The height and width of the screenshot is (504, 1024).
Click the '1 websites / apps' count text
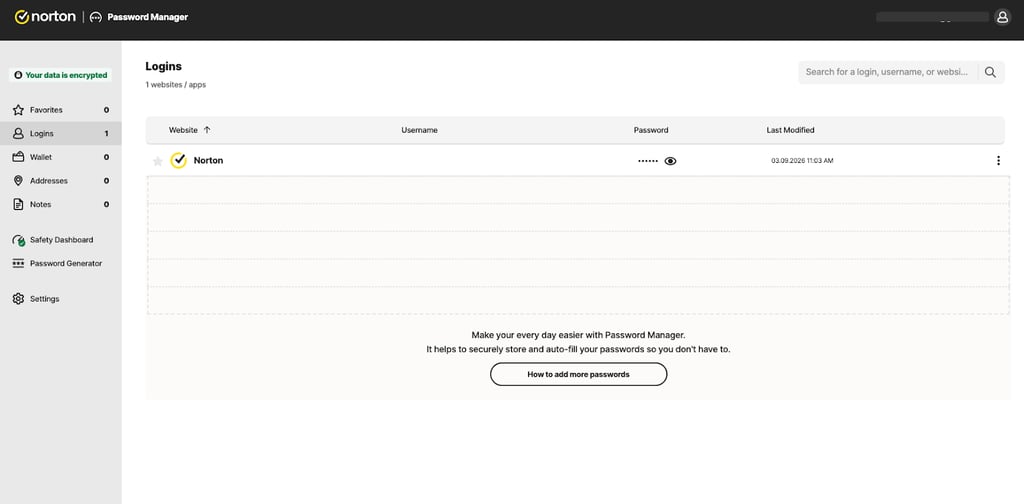pos(176,85)
